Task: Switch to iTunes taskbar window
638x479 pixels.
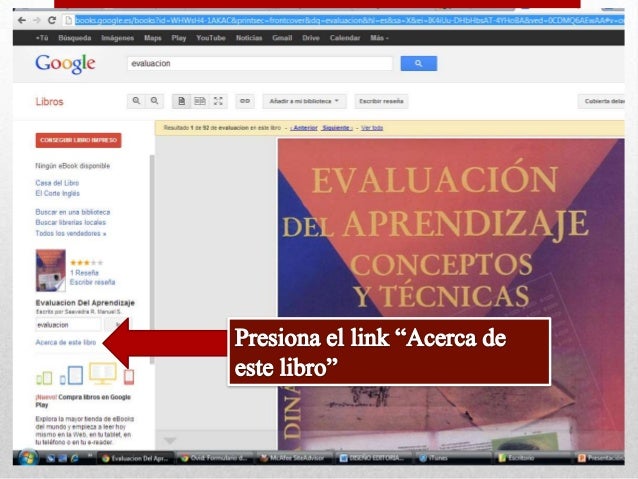Action: [453, 458]
